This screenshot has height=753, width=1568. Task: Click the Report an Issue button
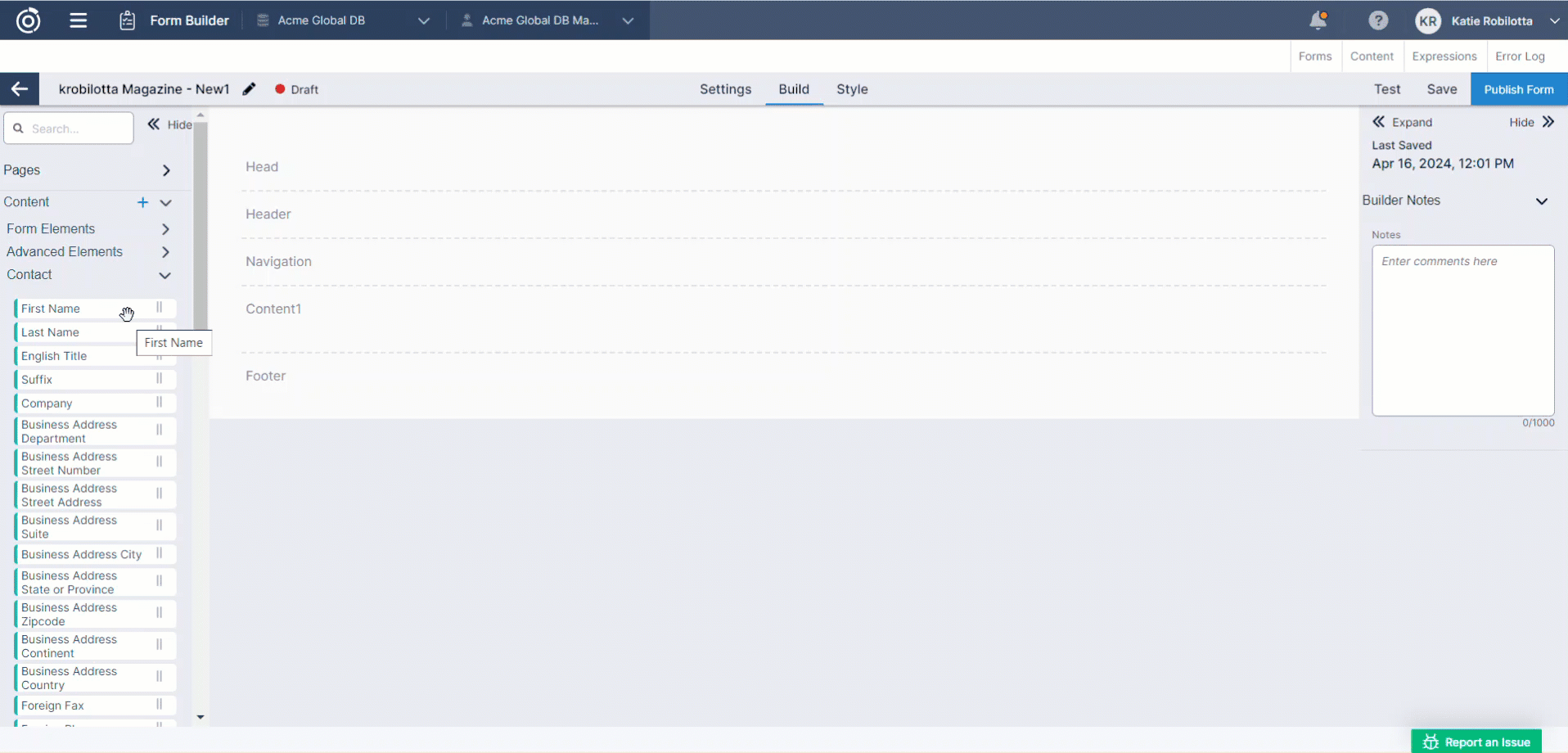tap(1476, 742)
